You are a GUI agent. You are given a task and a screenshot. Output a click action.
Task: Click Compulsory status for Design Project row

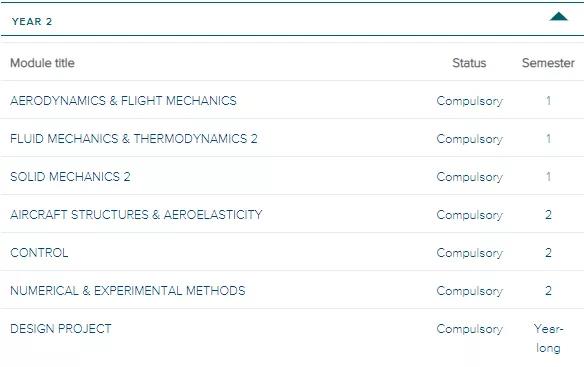pyautogui.click(x=470, y=329)
